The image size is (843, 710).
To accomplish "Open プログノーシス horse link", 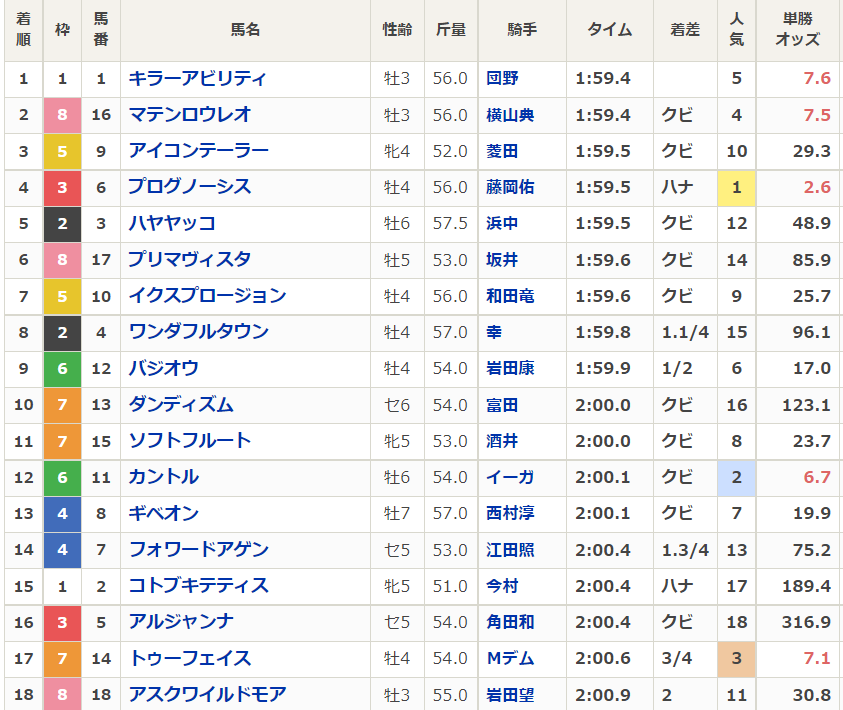I will click(x=190, y=187).
